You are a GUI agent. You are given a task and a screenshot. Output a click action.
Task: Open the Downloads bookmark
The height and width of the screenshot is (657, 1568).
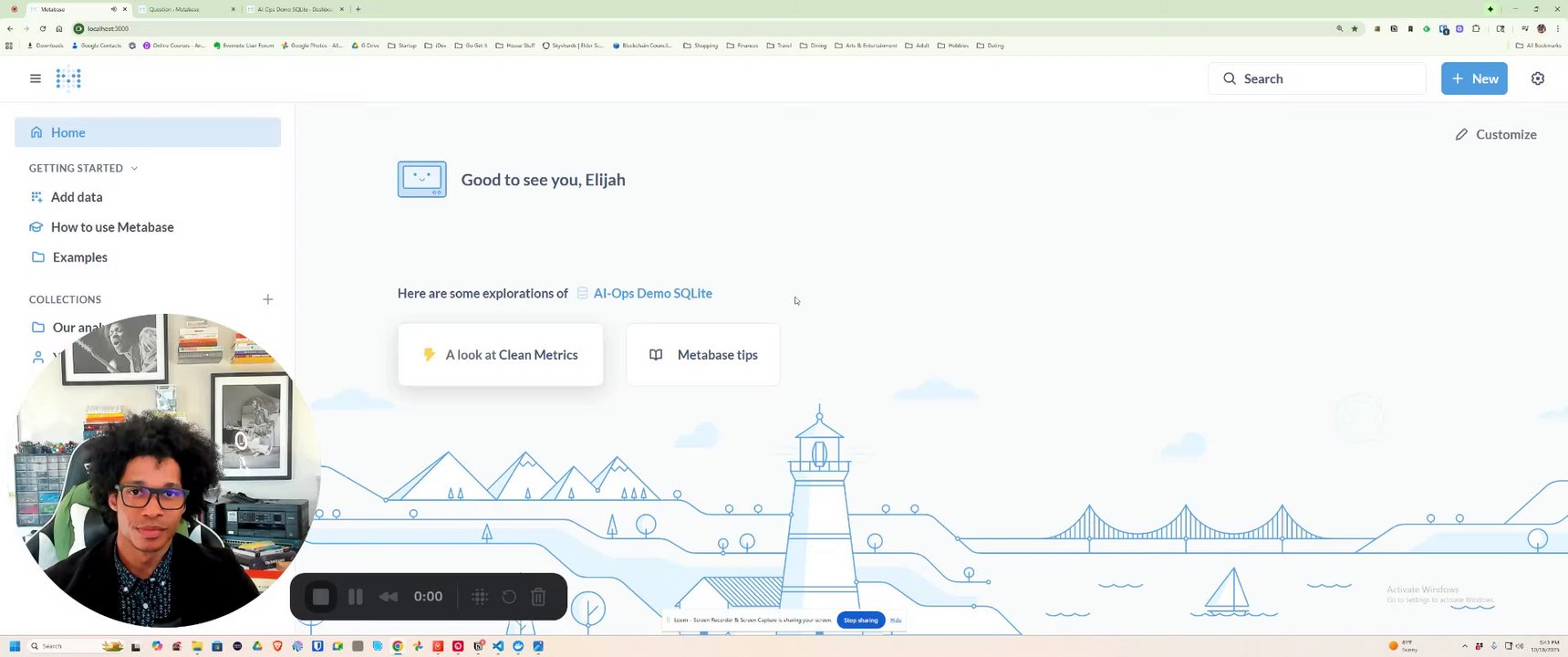point(46,46)
